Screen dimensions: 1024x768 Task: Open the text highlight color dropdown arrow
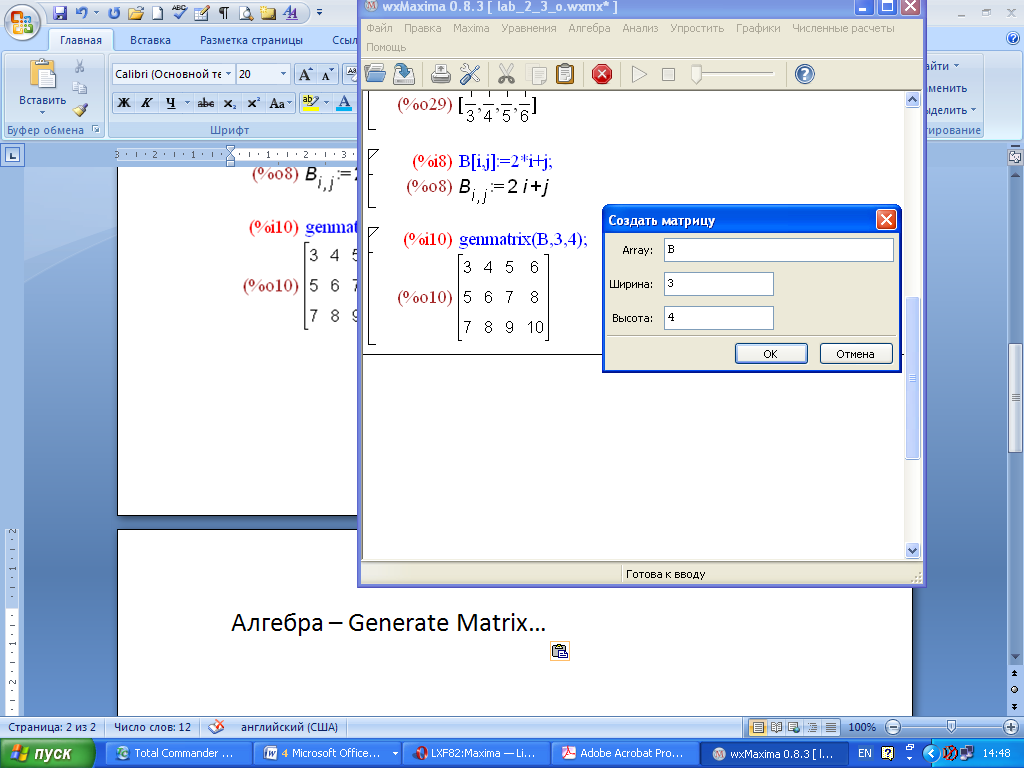pos(327,103)
